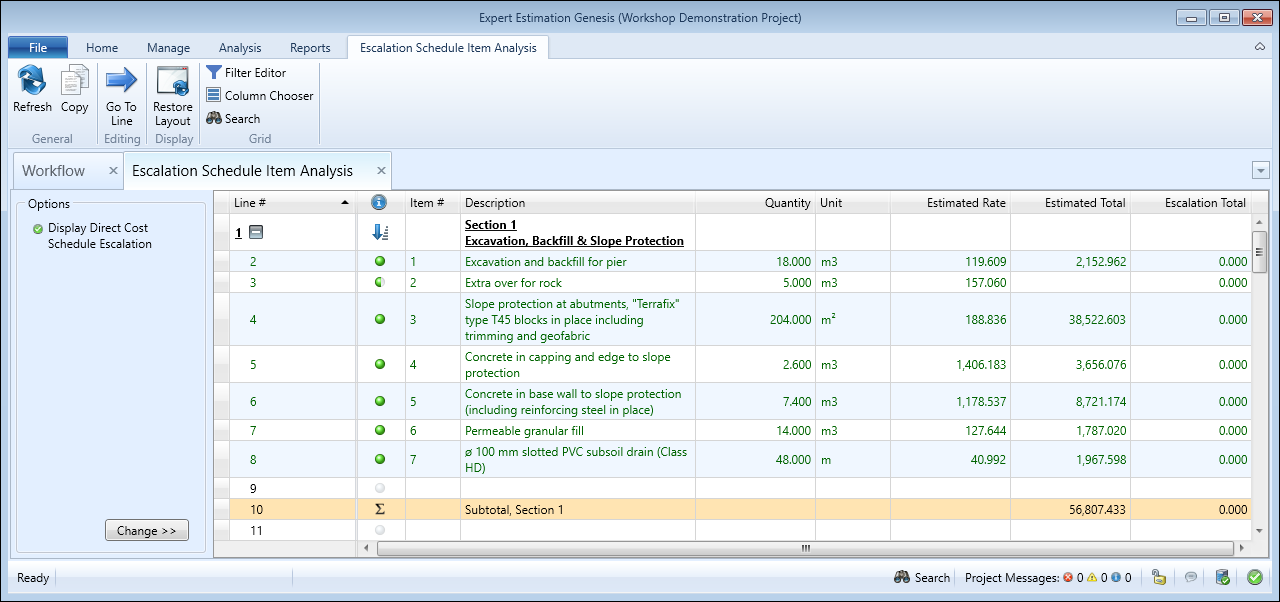Image resolution: width=1280 pixels, height=602 pixels.
Task: Switch to the Workflow tab
Action: [x=54, y=171]
